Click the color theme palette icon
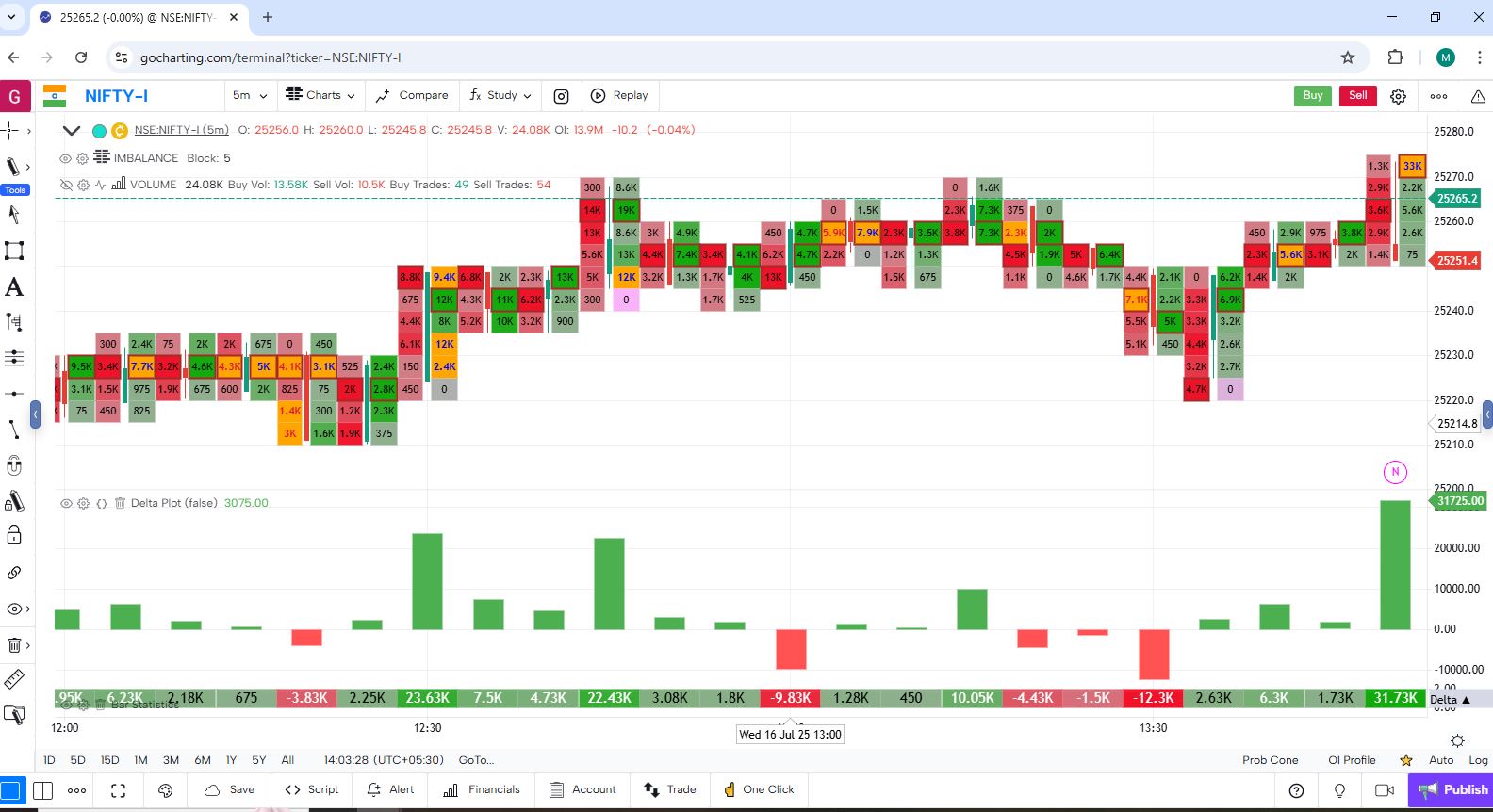 click(x=166, y=790)
